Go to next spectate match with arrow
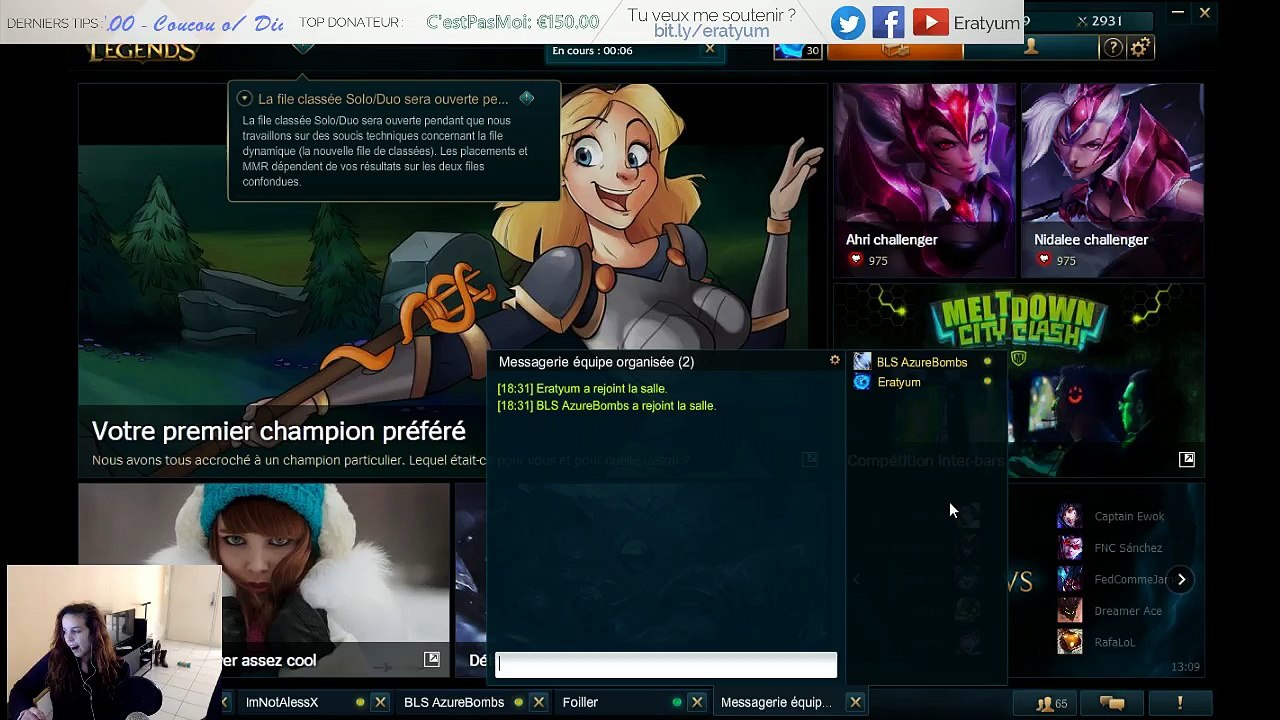 click(x=1181, y=579)
